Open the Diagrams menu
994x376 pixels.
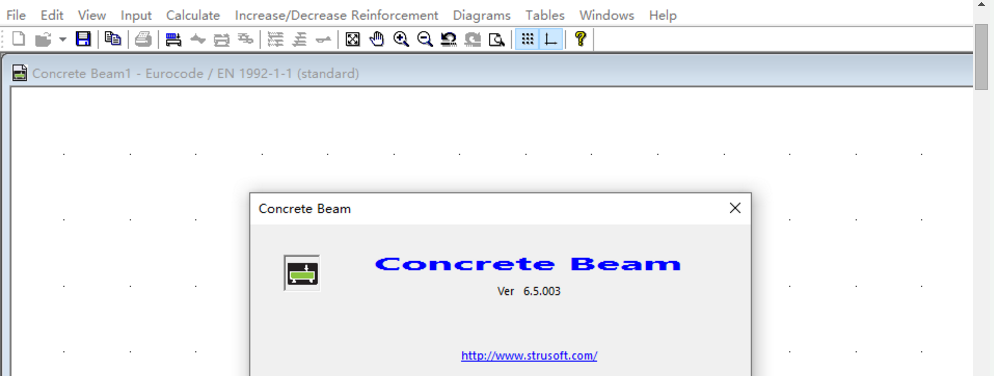[x=481, y=15]
